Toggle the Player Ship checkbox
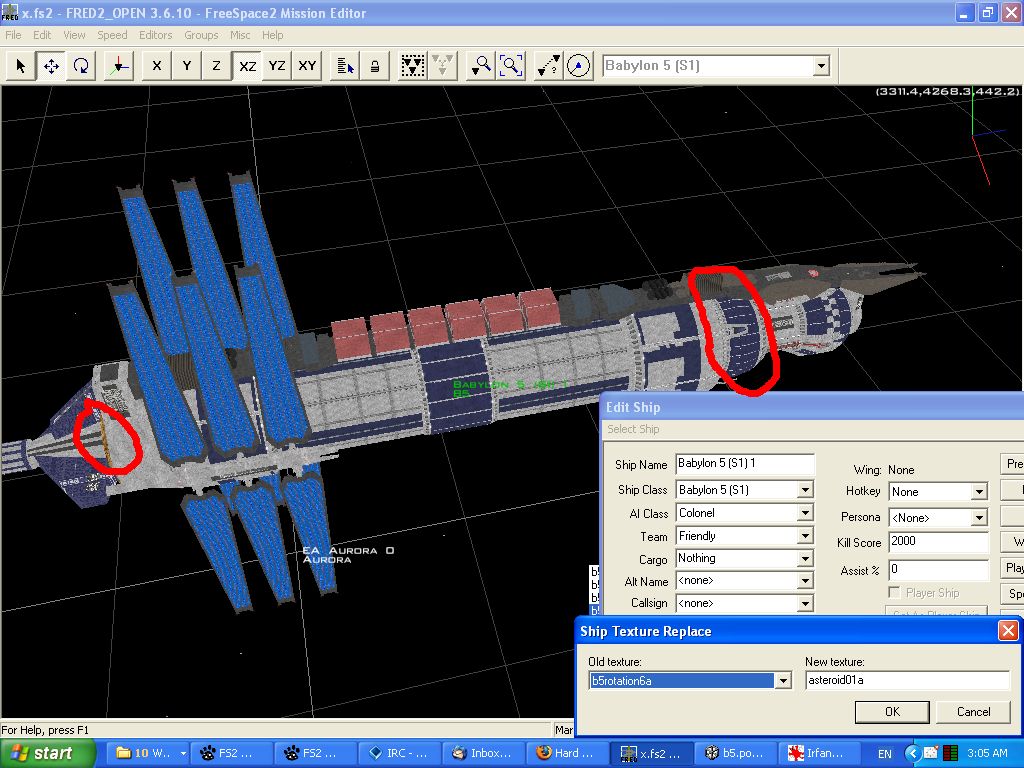1024x768 pixels. [x=894, y=592]
